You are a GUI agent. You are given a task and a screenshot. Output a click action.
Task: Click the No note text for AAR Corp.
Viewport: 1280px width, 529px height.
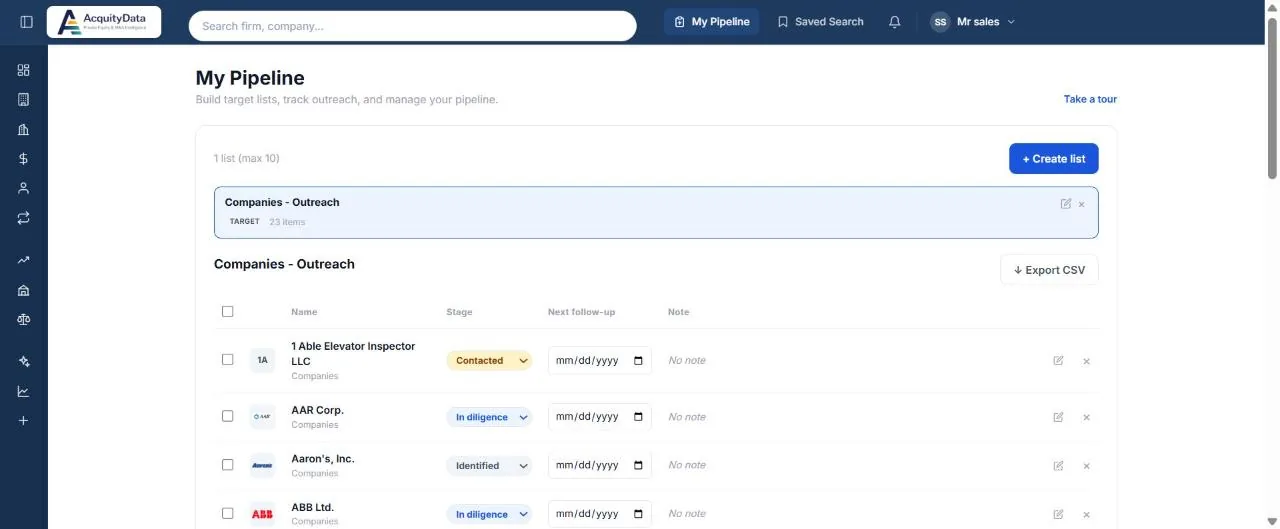[687, 417]
